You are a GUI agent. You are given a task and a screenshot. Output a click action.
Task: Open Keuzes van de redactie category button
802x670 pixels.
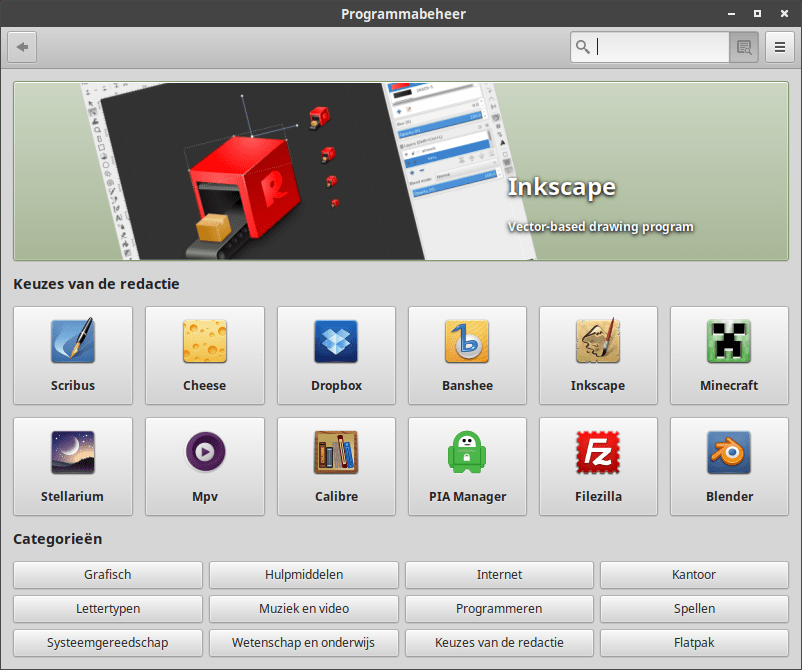(x=499, y=643)
